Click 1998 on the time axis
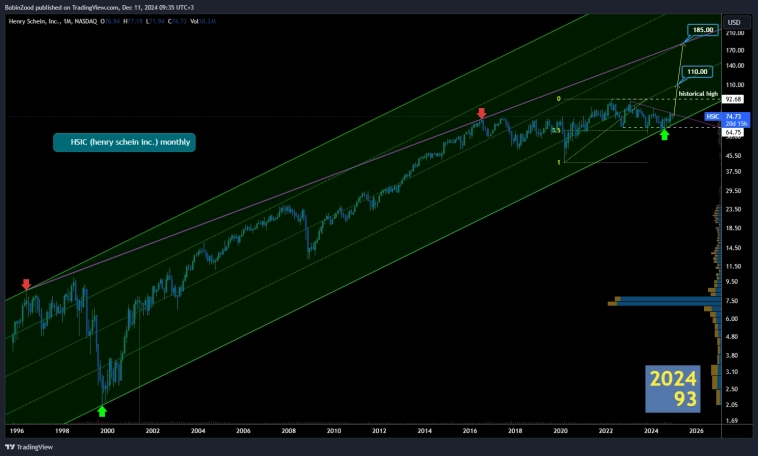 coord(62,430)
